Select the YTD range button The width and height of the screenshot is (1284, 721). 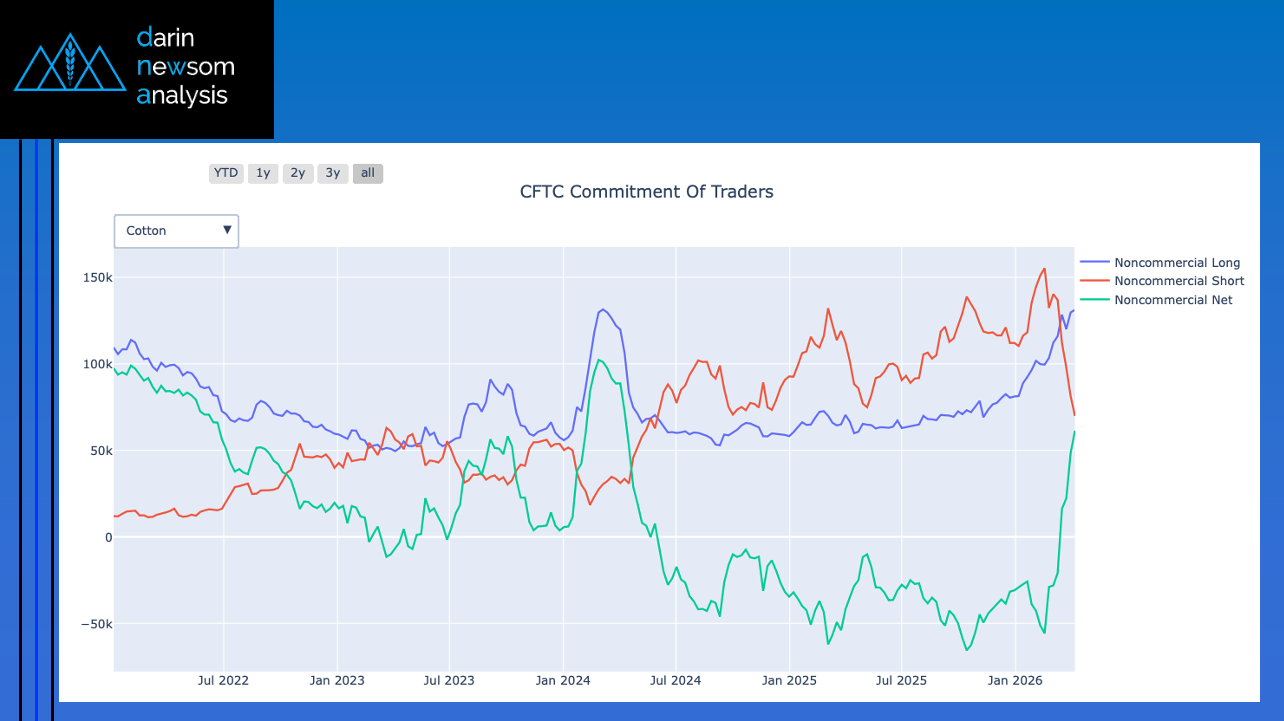[226, 173]
